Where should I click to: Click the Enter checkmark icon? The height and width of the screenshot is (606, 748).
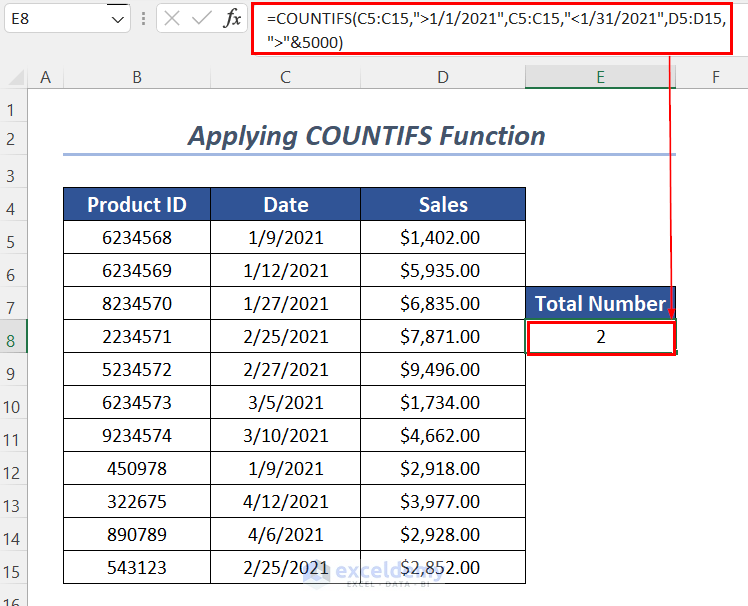pos(201,18)
